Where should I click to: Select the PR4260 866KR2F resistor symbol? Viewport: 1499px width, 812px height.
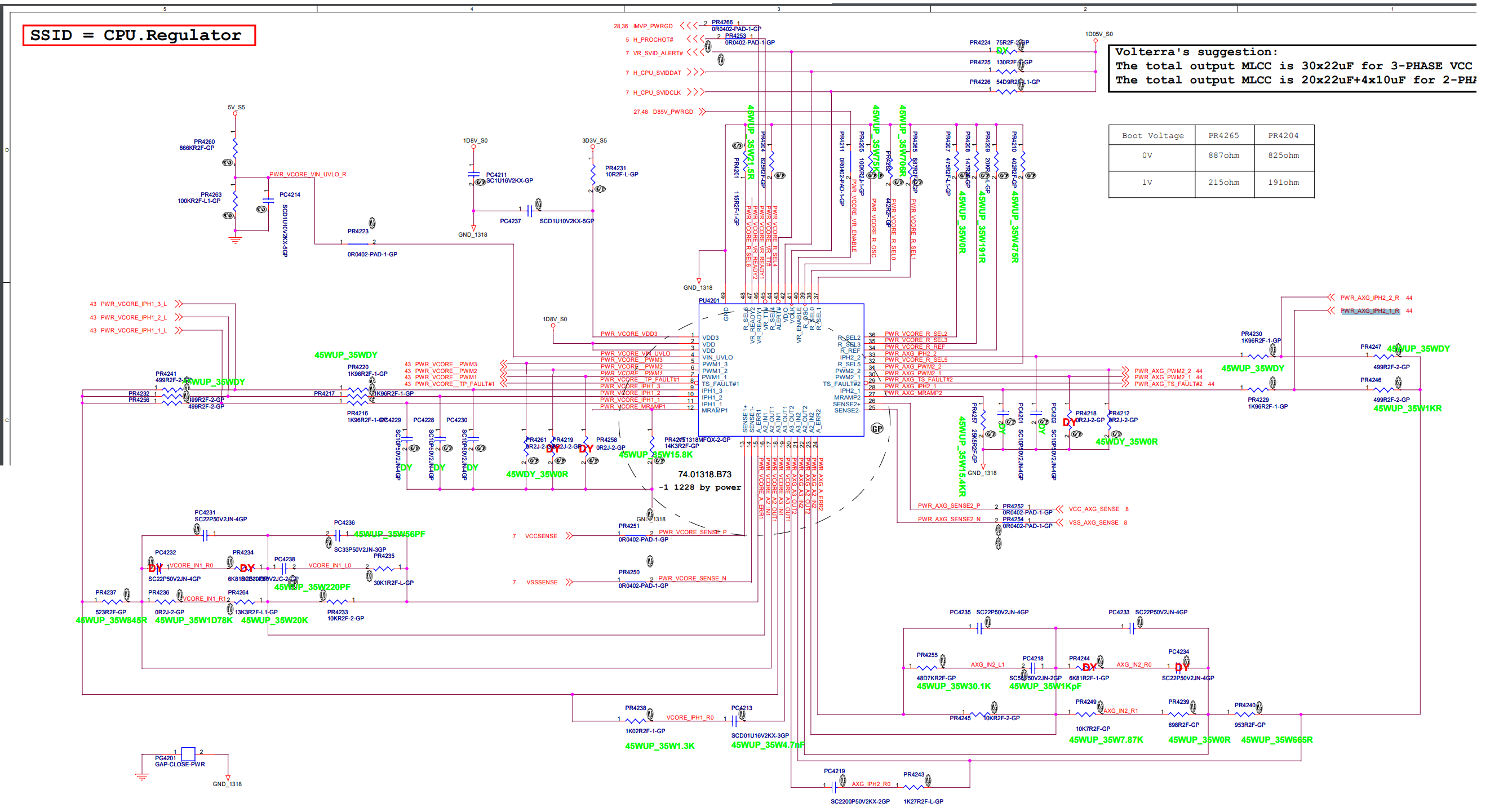(235, 148)
